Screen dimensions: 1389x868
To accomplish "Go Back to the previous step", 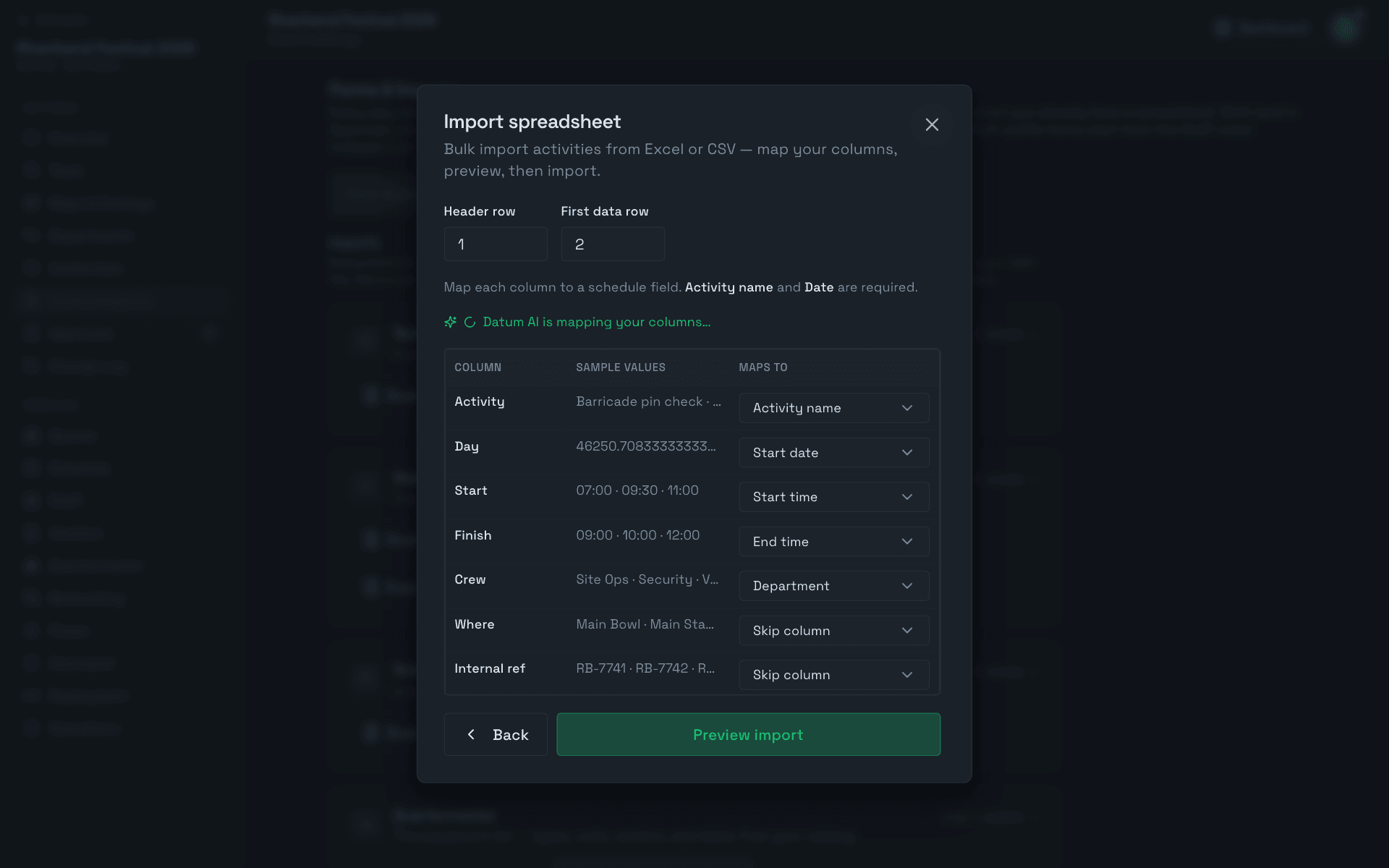I will point(496,734).
